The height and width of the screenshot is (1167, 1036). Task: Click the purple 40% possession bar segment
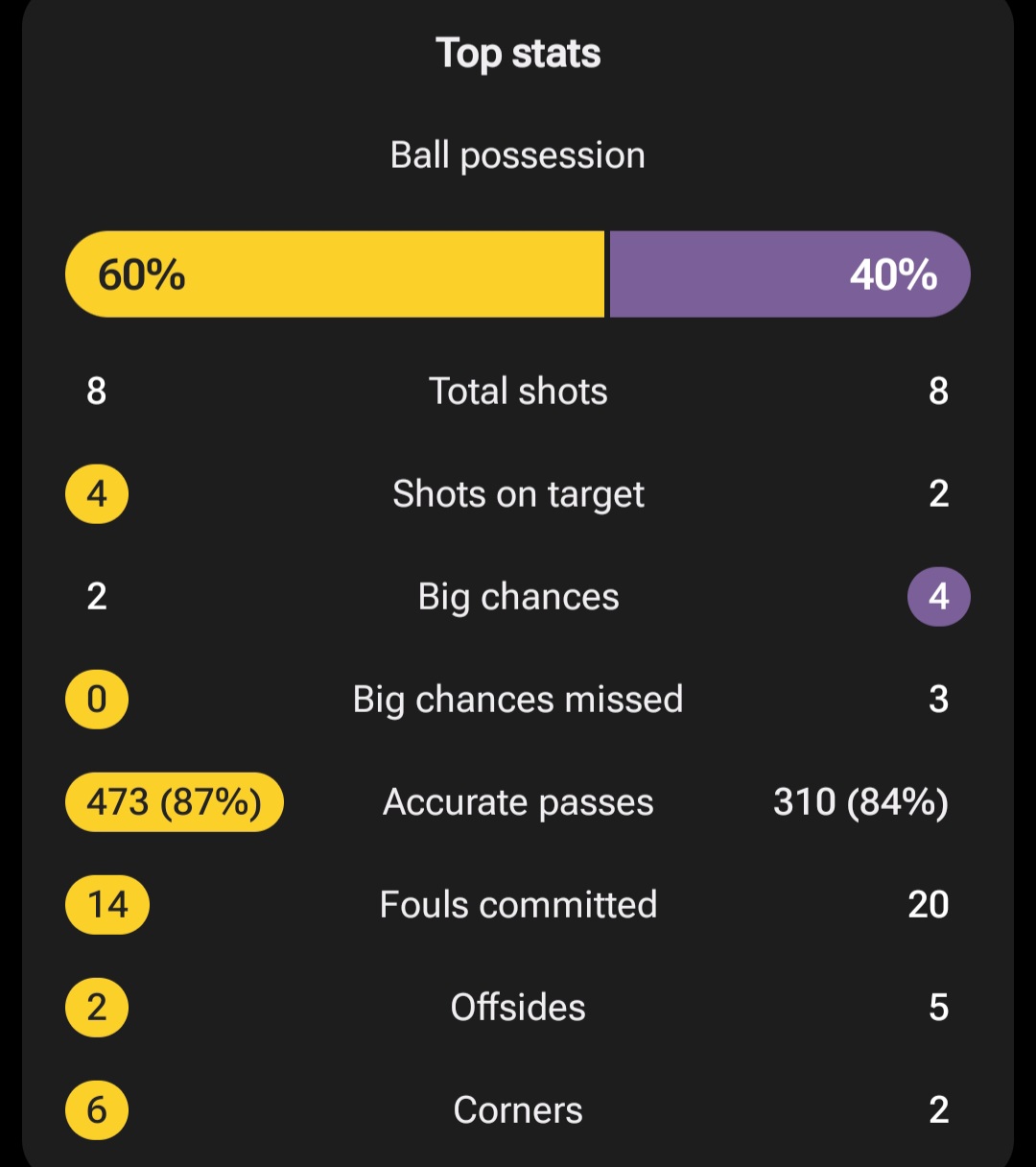point(789,274)
